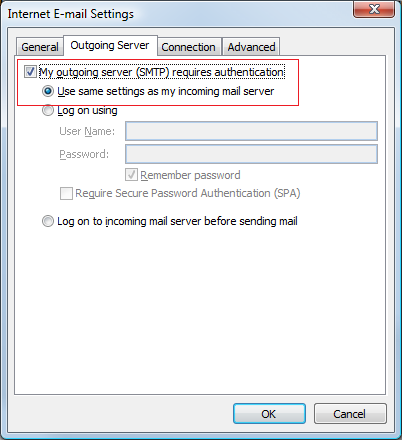Image resolution: width=403 pixels, height=440 pixels.
Task: Select the Outgoing Server tab
Action: 110,45
